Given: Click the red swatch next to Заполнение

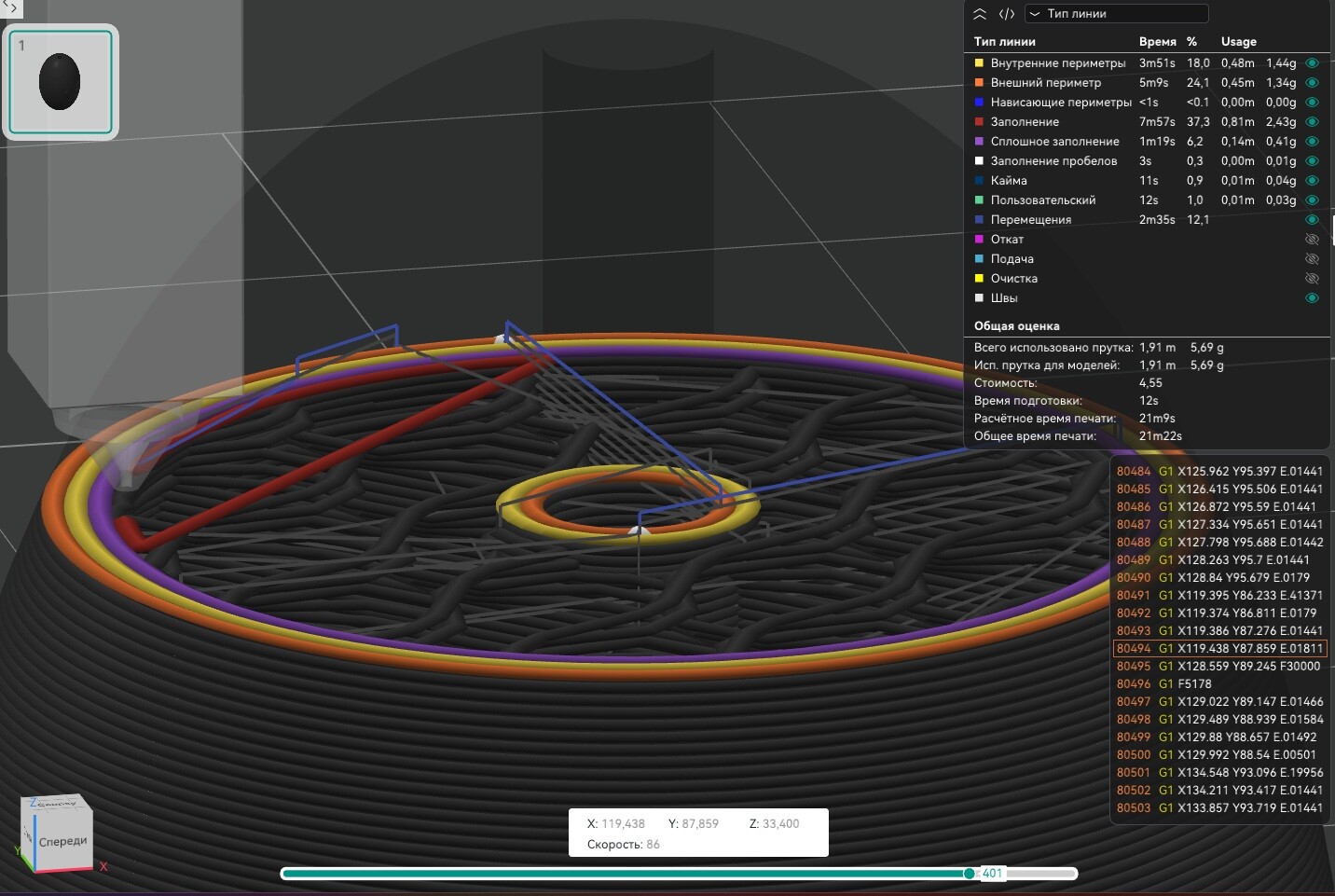Looking at the screenshot, I should tap(979, 122).
